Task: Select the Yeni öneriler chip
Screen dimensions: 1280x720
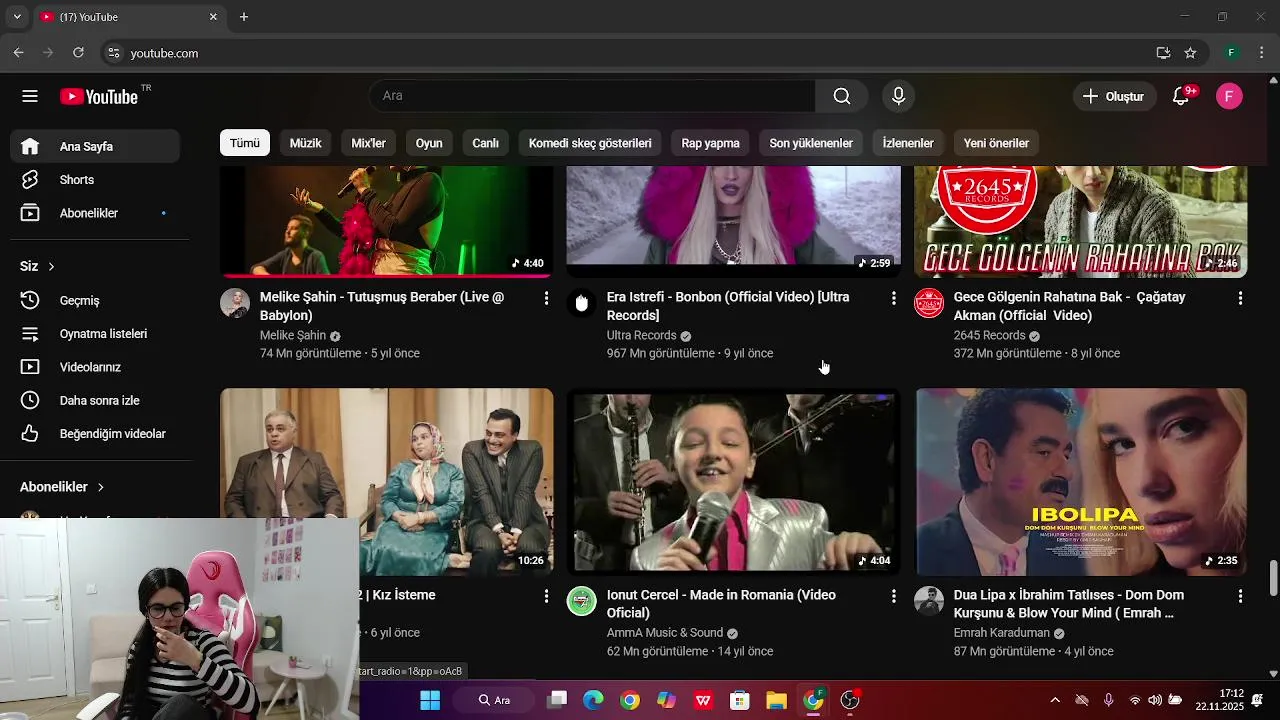Action: click(996, 143)
